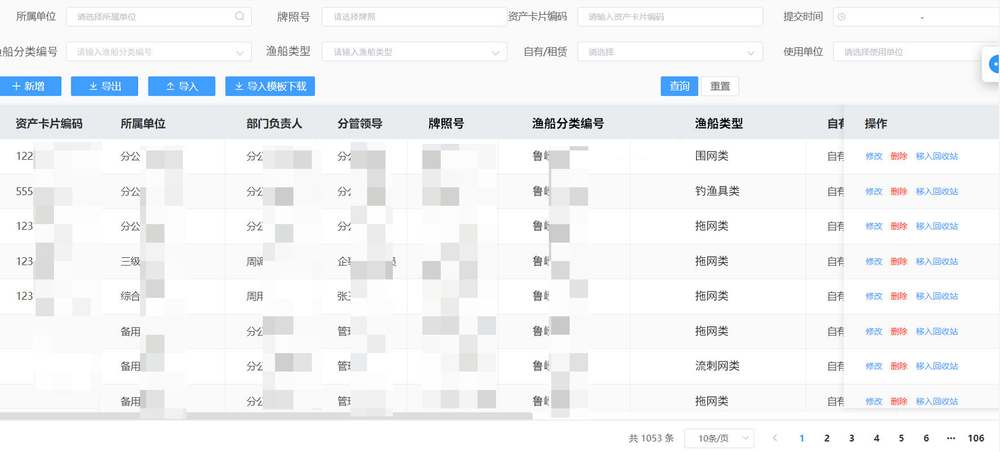Click 移入回收站 in the 围网类 row
This screenshot has height=452, width=1000.
[x=937, y=156]
